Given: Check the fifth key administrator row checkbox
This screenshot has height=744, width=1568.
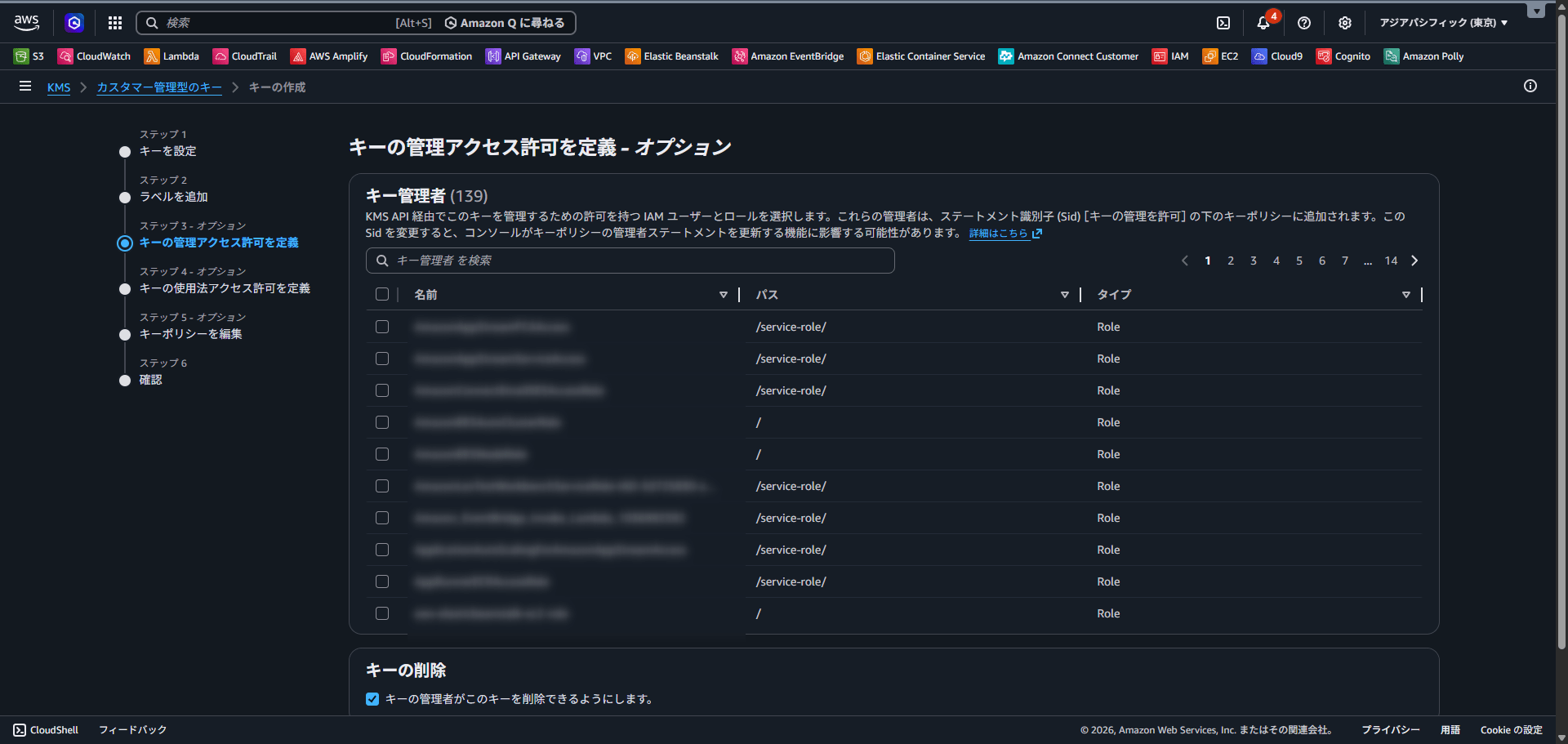Looking at the screenshot, I should [382, 454].
